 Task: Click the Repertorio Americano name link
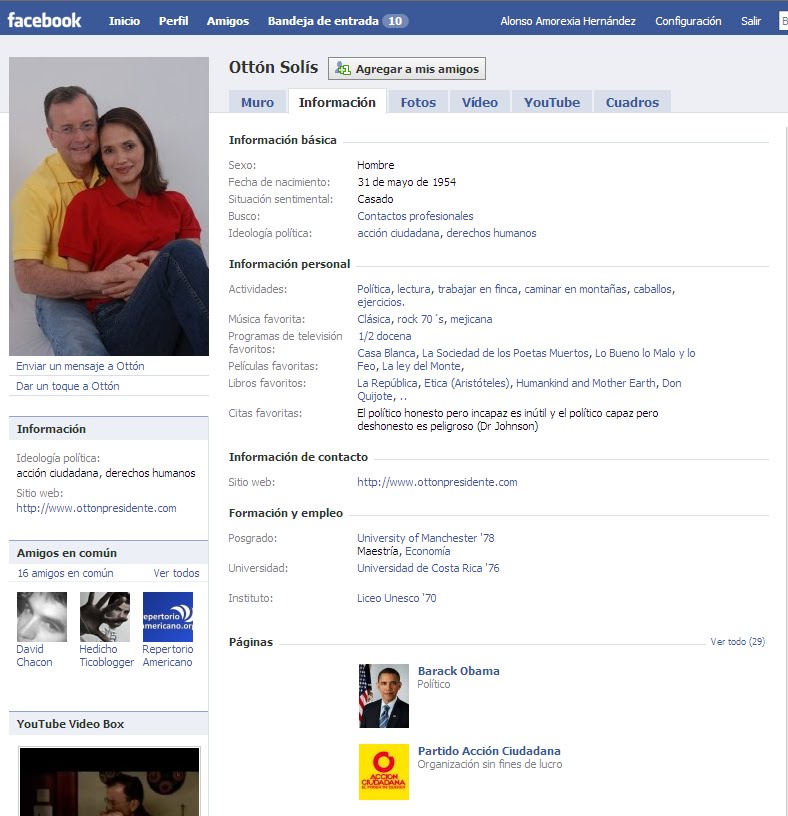pyautogui.click(x=168, y=656)
